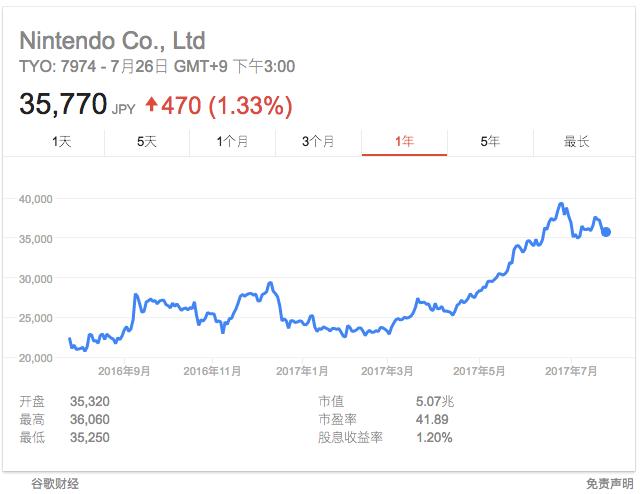641x494 pixels.
Task: Open the 免责声明 link
Action: 608,483
